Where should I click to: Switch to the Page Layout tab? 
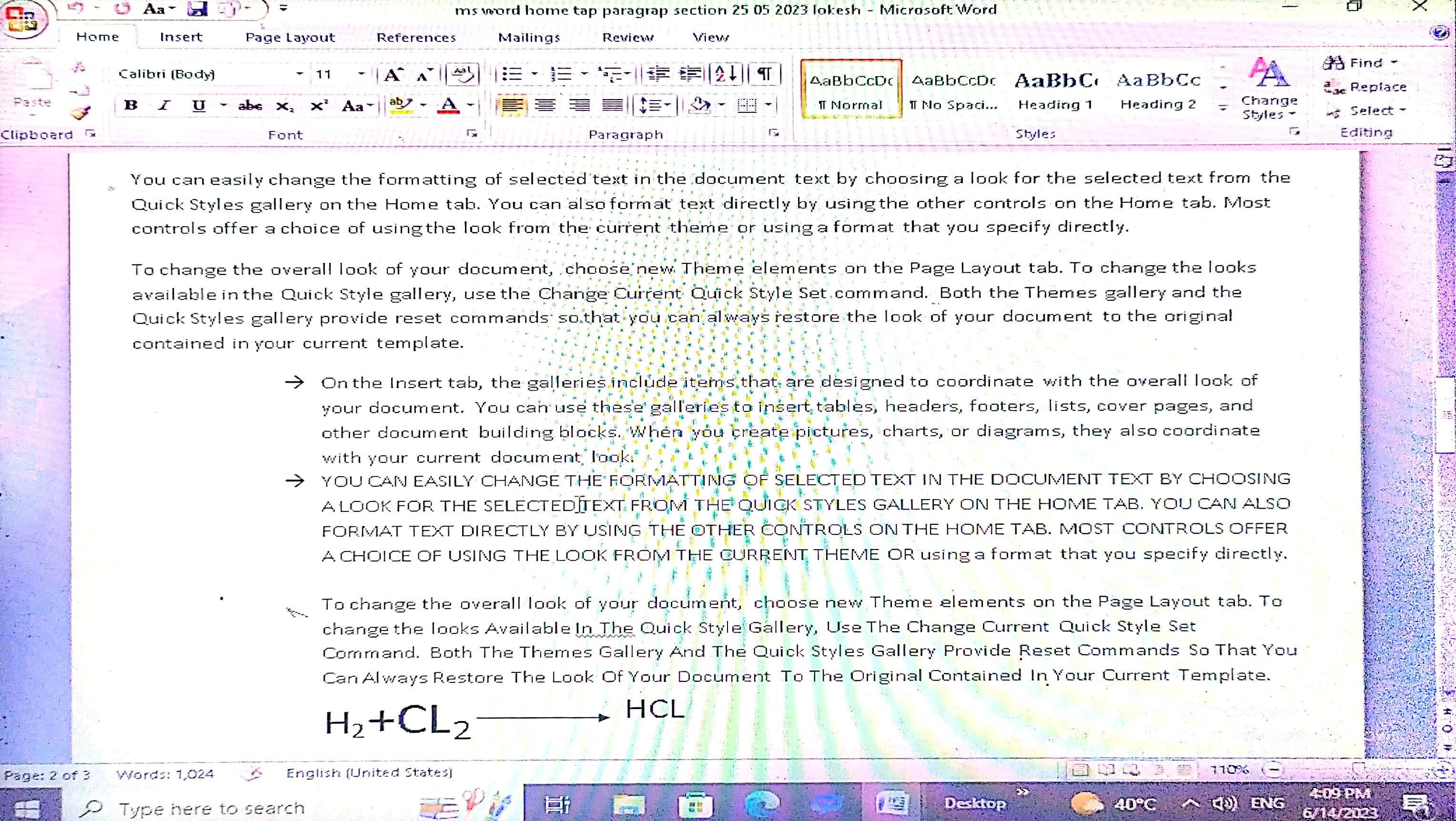point(290,37)
